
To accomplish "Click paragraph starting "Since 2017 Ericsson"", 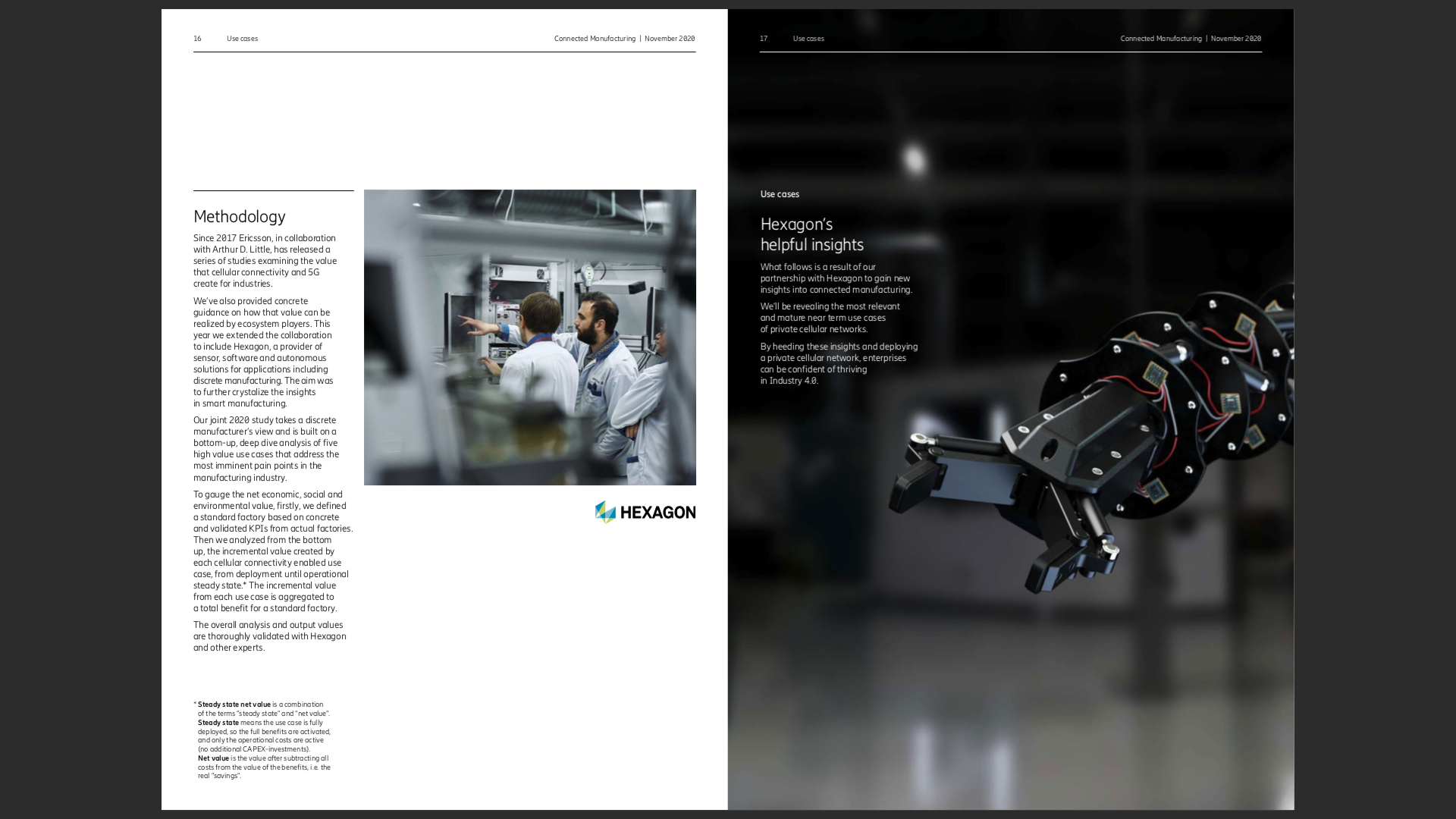I will tap(265, 261).
